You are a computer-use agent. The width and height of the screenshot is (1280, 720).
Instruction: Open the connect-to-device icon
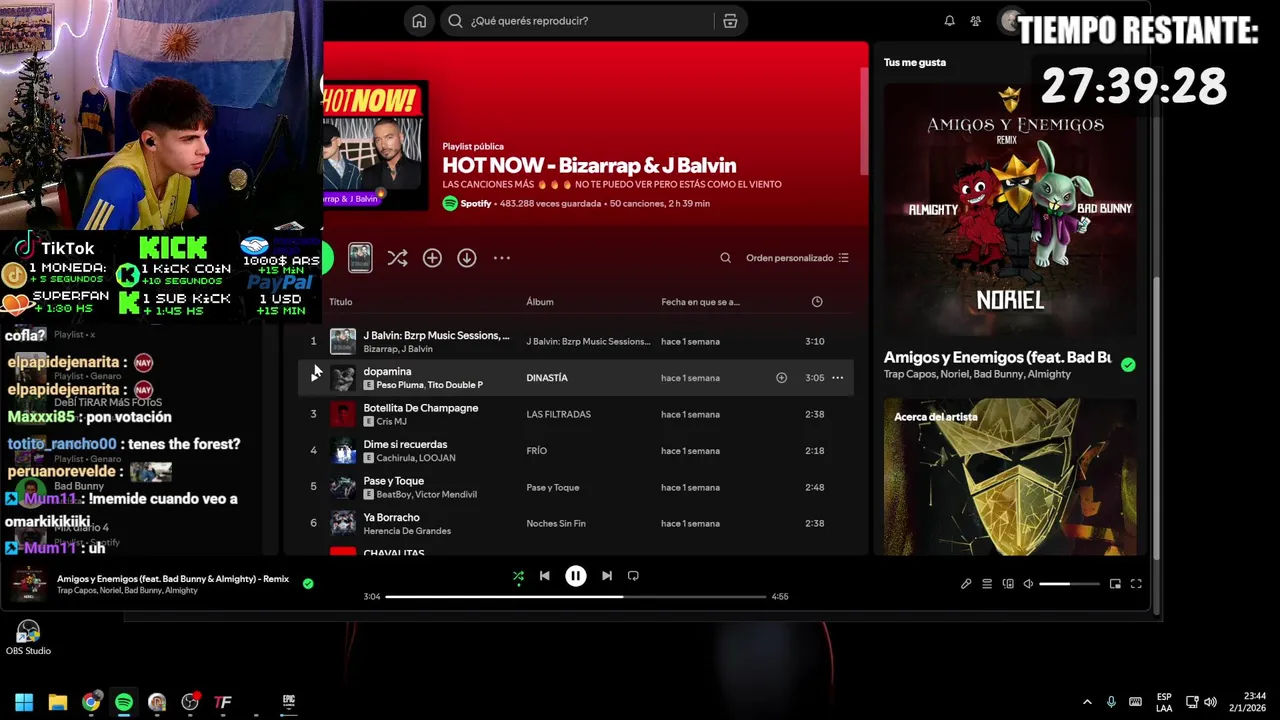click(x=1008, y=584)
